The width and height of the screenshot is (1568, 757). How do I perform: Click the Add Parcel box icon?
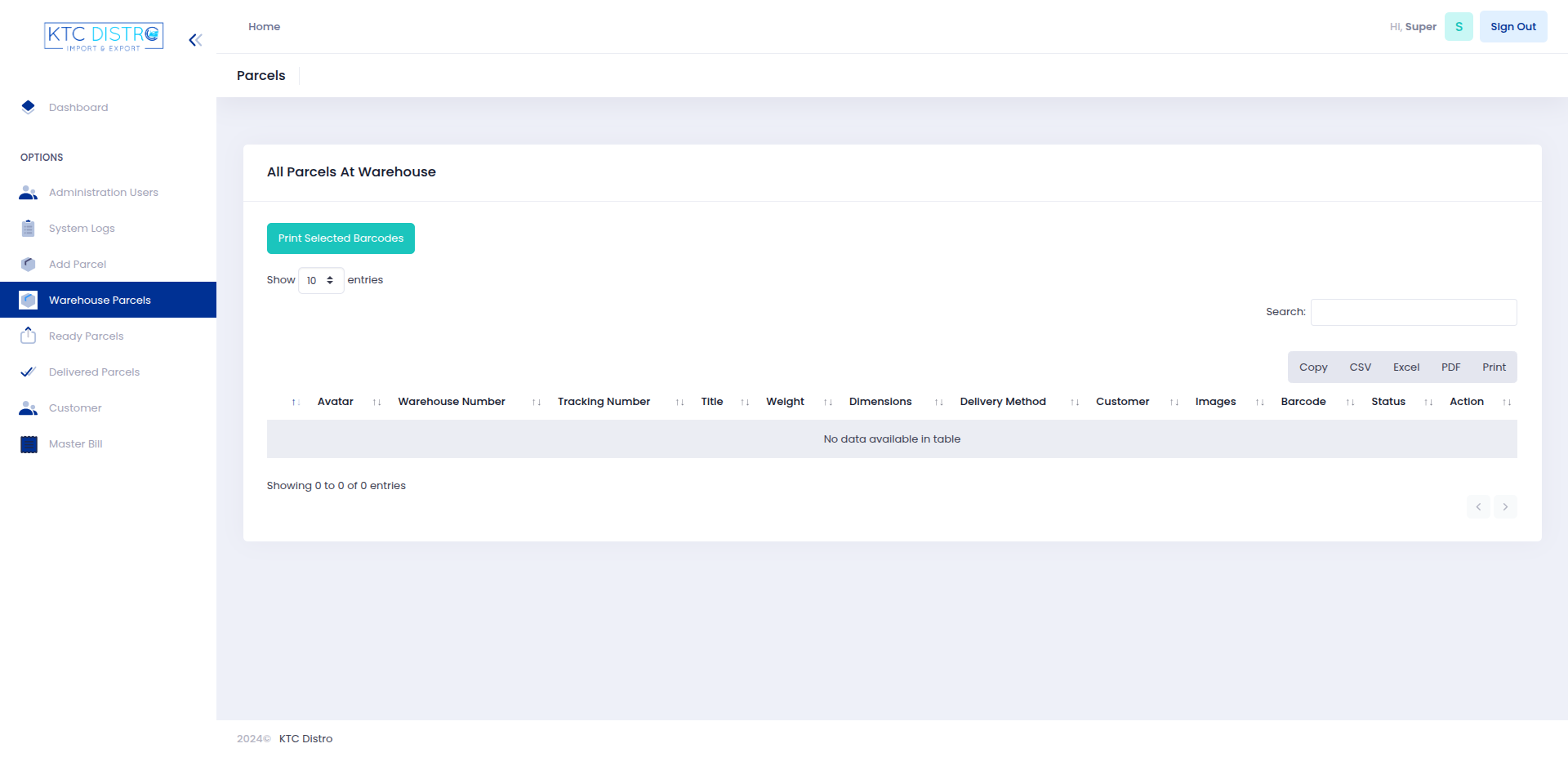[x=29, y=265]
